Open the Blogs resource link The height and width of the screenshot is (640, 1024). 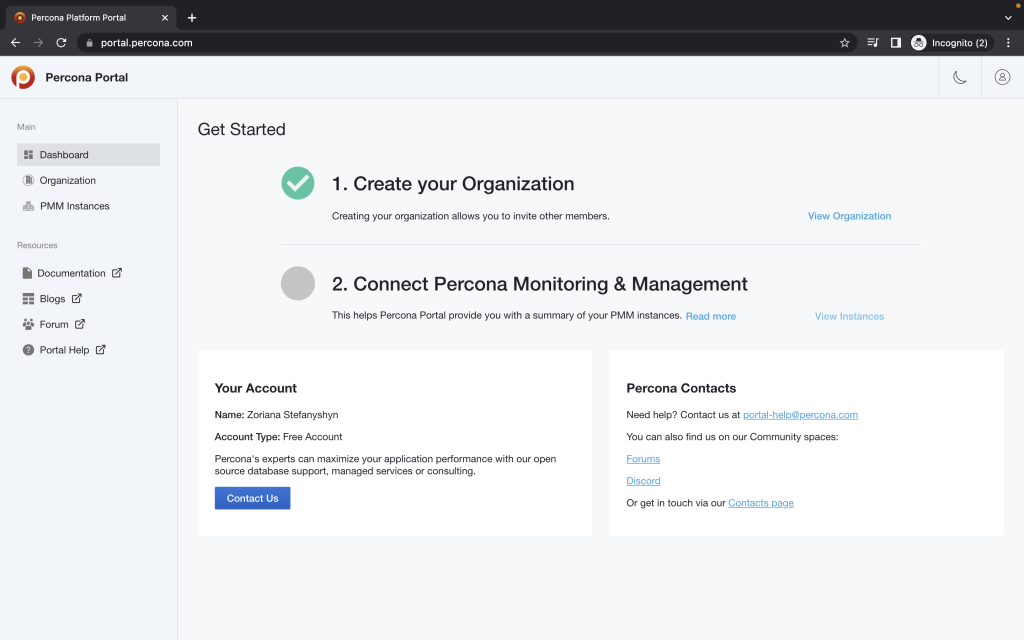pyautogui.click(x=52, y=298)
